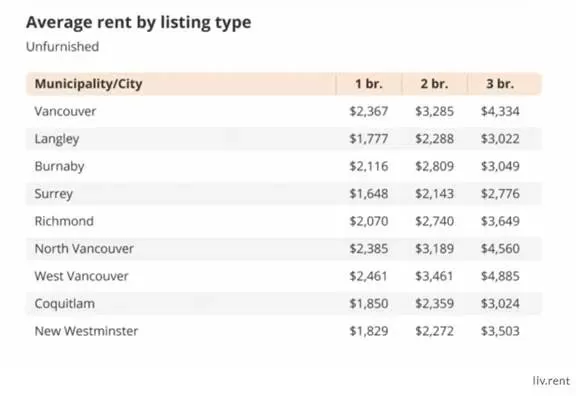
Task: Click the 3 br. column header
Action: coord(500,84)
